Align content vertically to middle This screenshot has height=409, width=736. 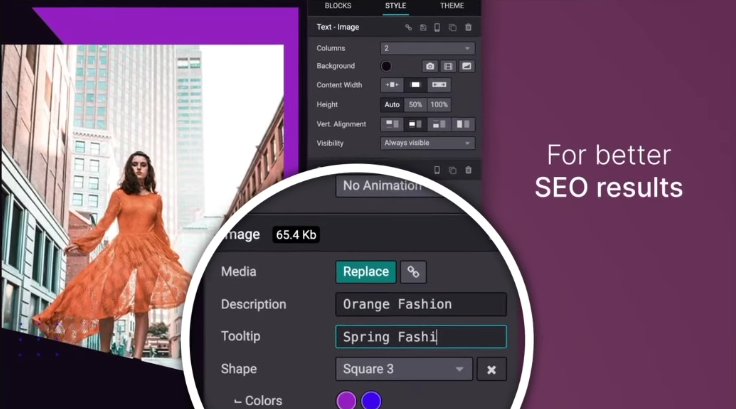tap(415, 124)
